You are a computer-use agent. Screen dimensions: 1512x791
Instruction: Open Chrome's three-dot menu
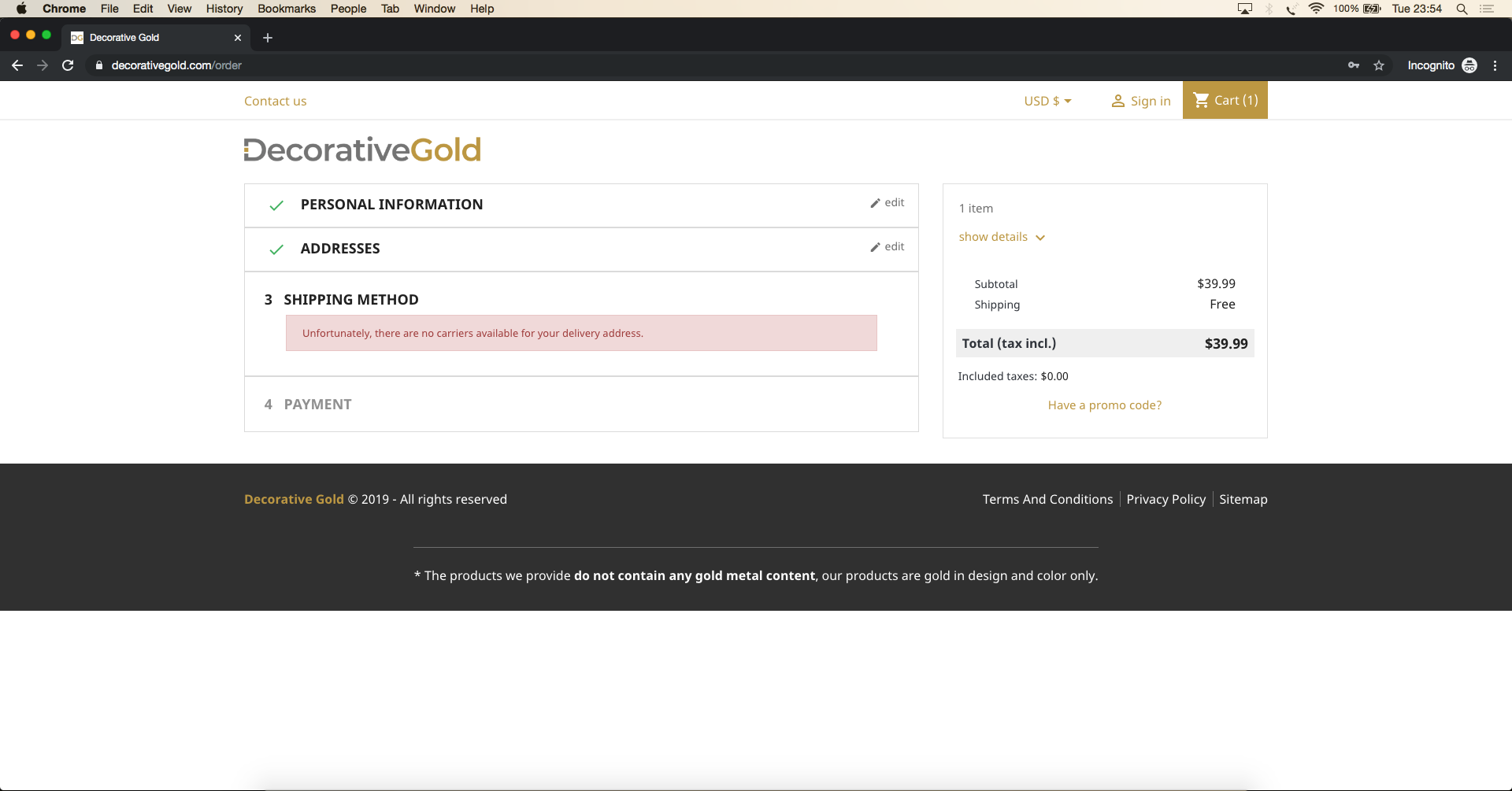coord(1495,65)
